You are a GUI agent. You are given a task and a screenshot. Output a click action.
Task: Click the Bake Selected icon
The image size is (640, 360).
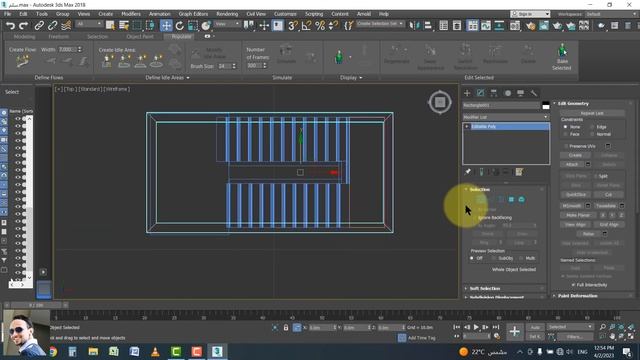[562, 57]
